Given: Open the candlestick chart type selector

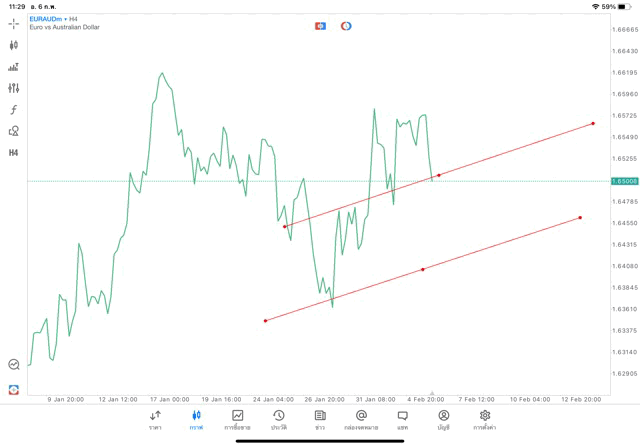Looking at the screenshot, I should [14, 45].
